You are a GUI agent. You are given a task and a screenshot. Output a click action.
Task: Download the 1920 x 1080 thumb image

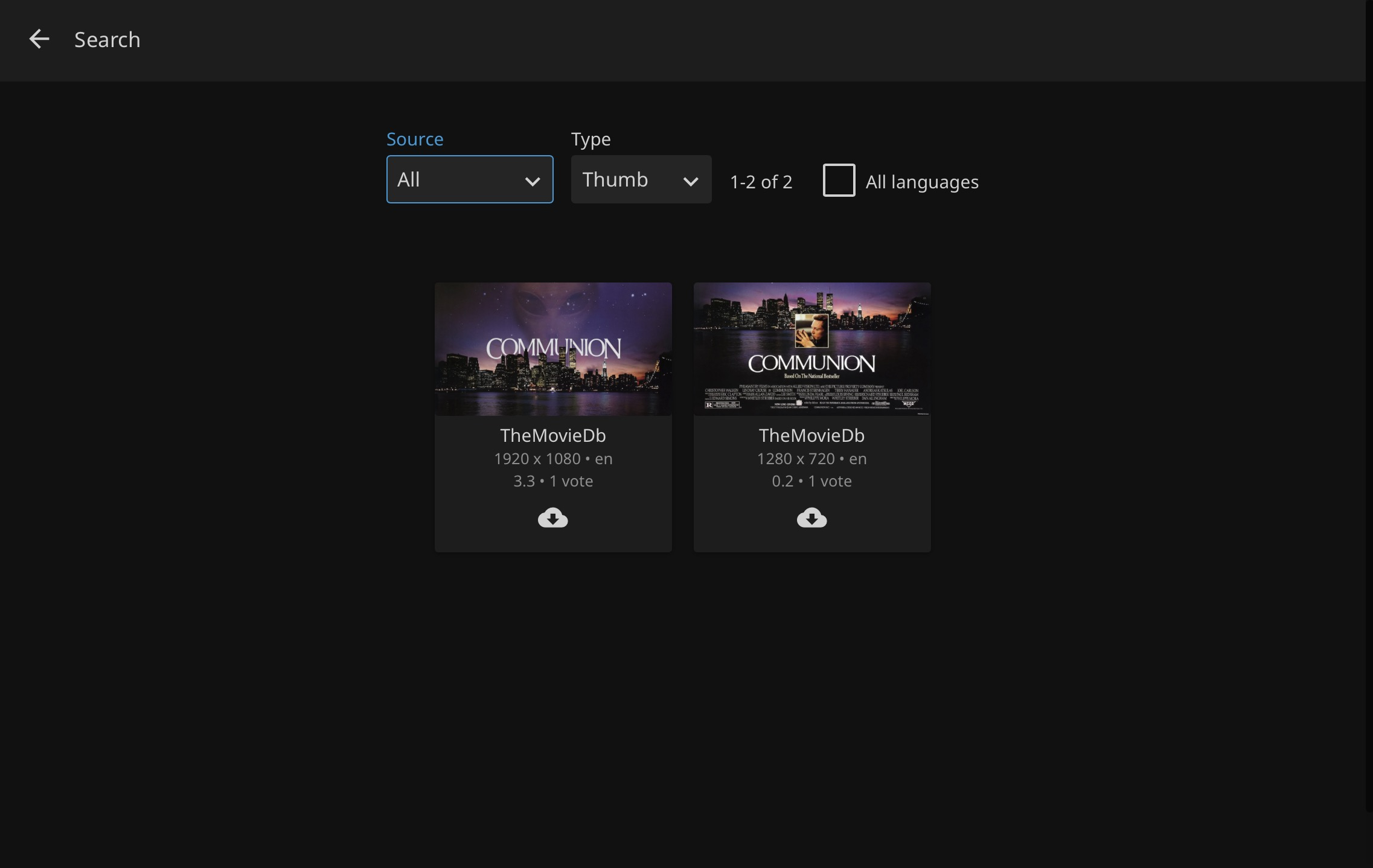click(x=552, y=518)
